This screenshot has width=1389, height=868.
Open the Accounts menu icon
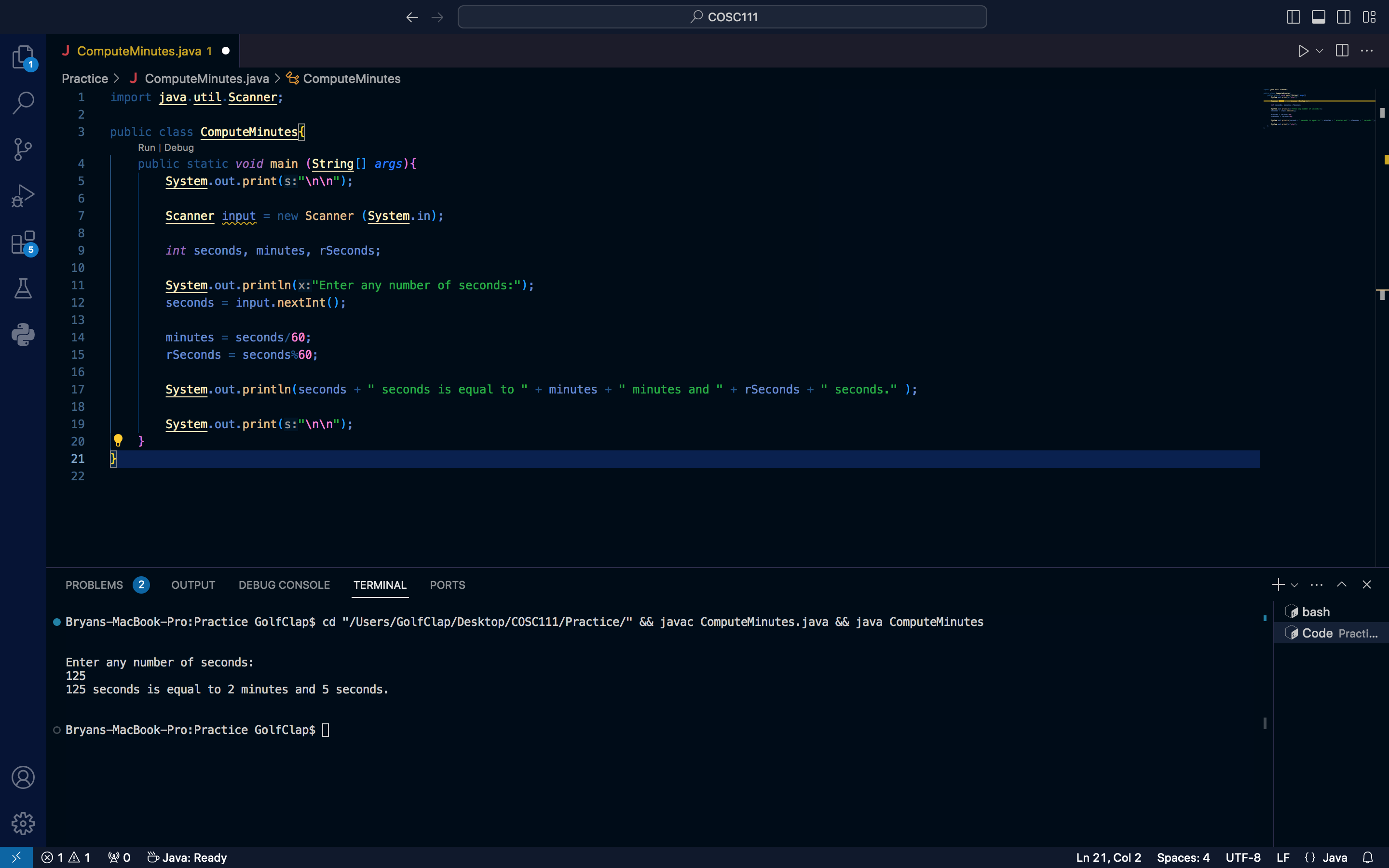click(x=23, y=777)
